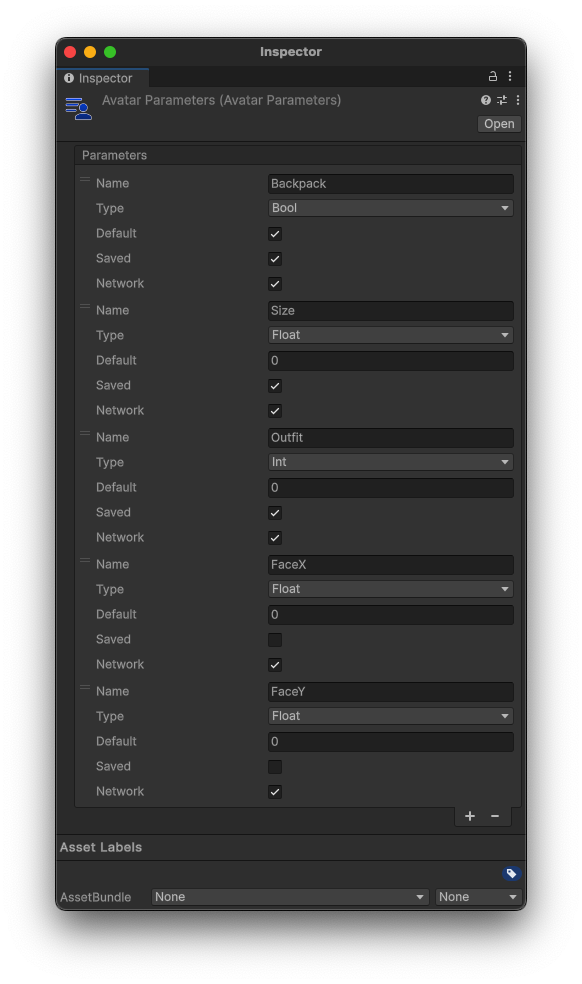Click the Open button

(499, 124)
